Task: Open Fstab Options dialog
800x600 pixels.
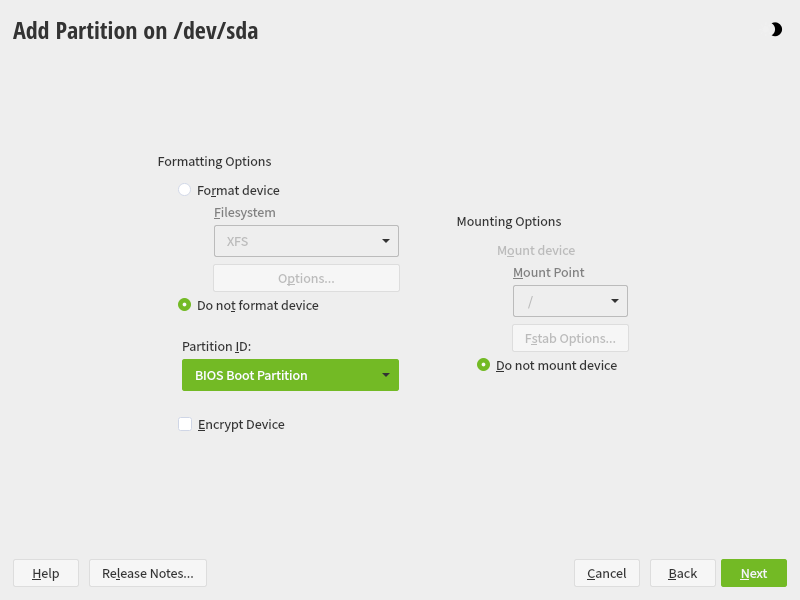Action: (570, 338)
